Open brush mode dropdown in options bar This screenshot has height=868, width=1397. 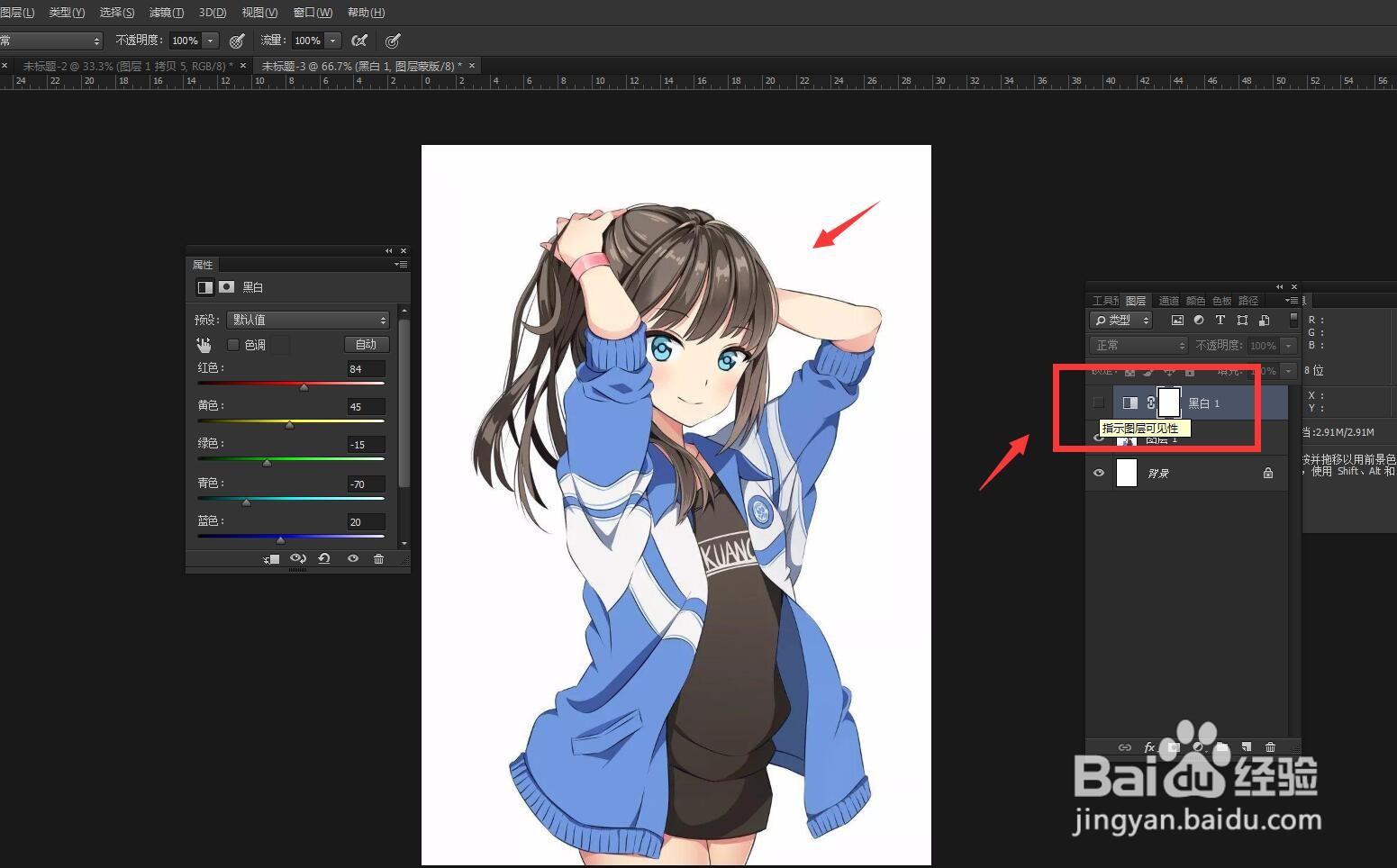click(51, 41)
